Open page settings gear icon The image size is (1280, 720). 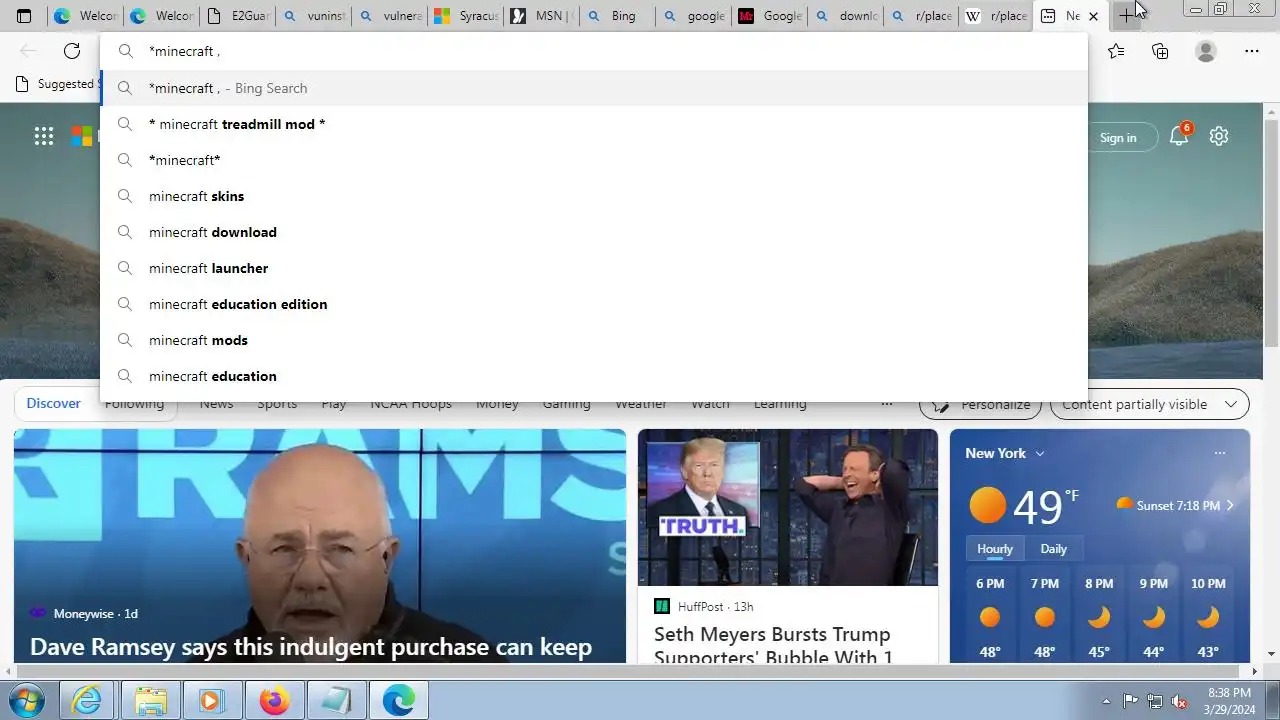coord(1218,137)
